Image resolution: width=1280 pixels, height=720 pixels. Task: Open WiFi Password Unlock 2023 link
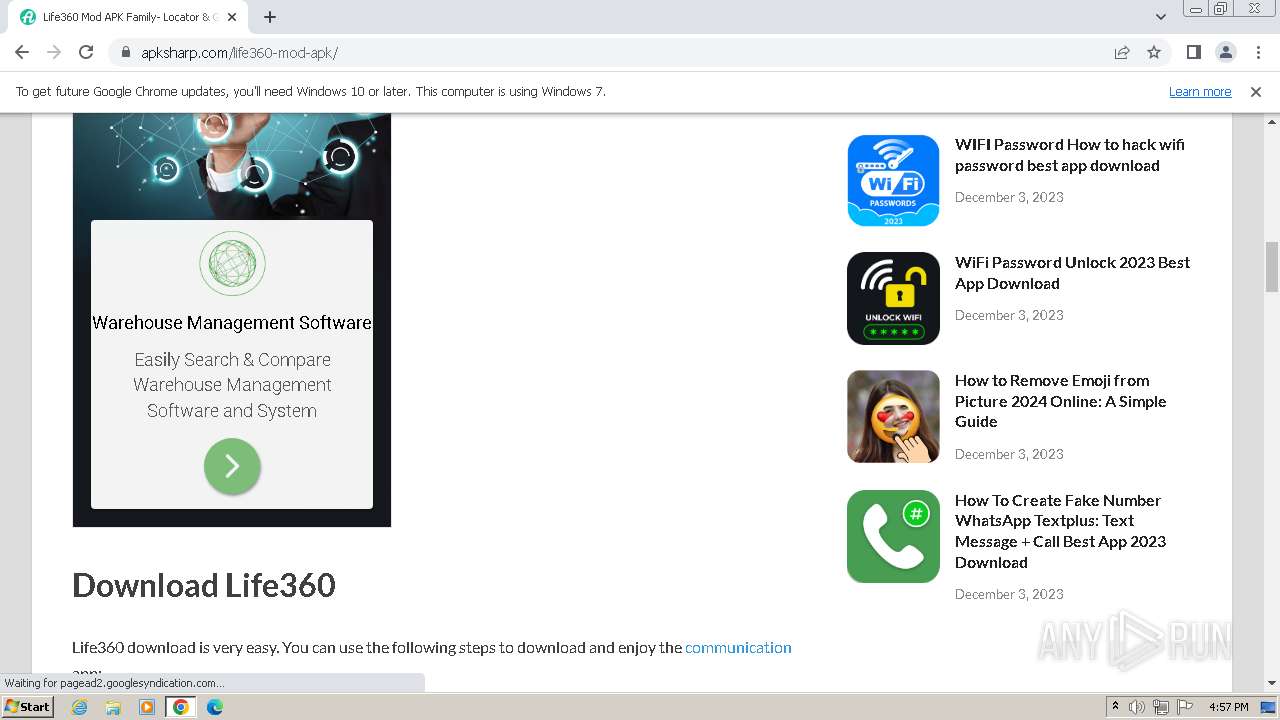click(1072, 273)
